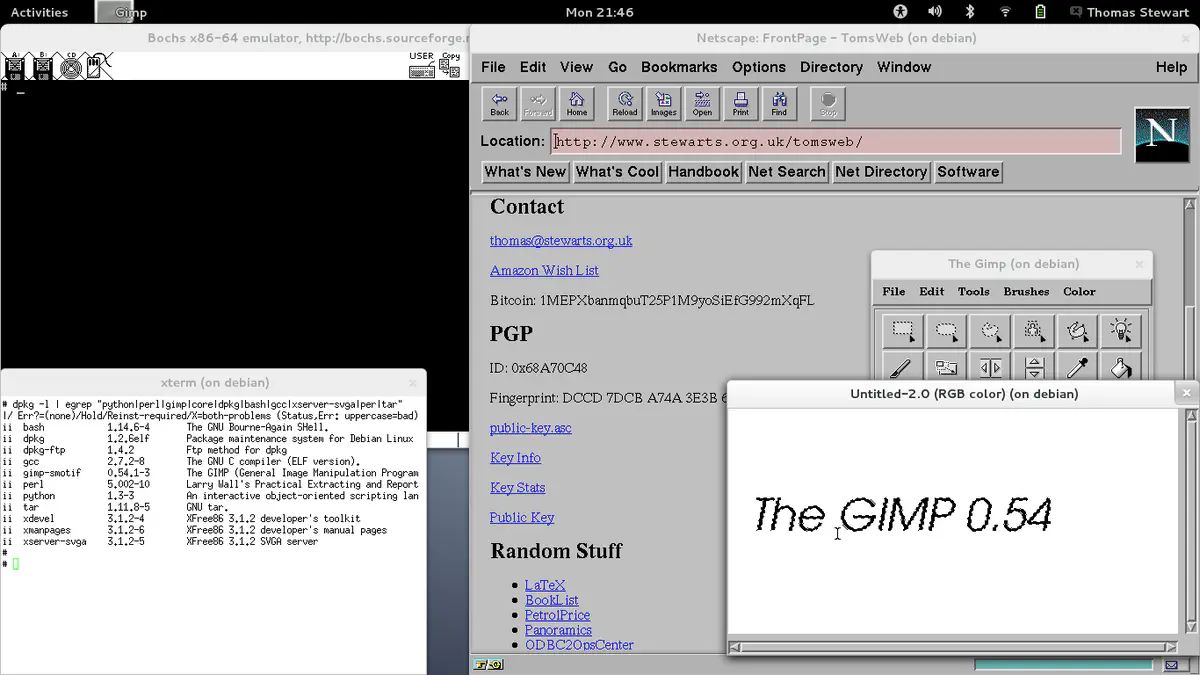Click the Net Search directory button

[786, 172]
